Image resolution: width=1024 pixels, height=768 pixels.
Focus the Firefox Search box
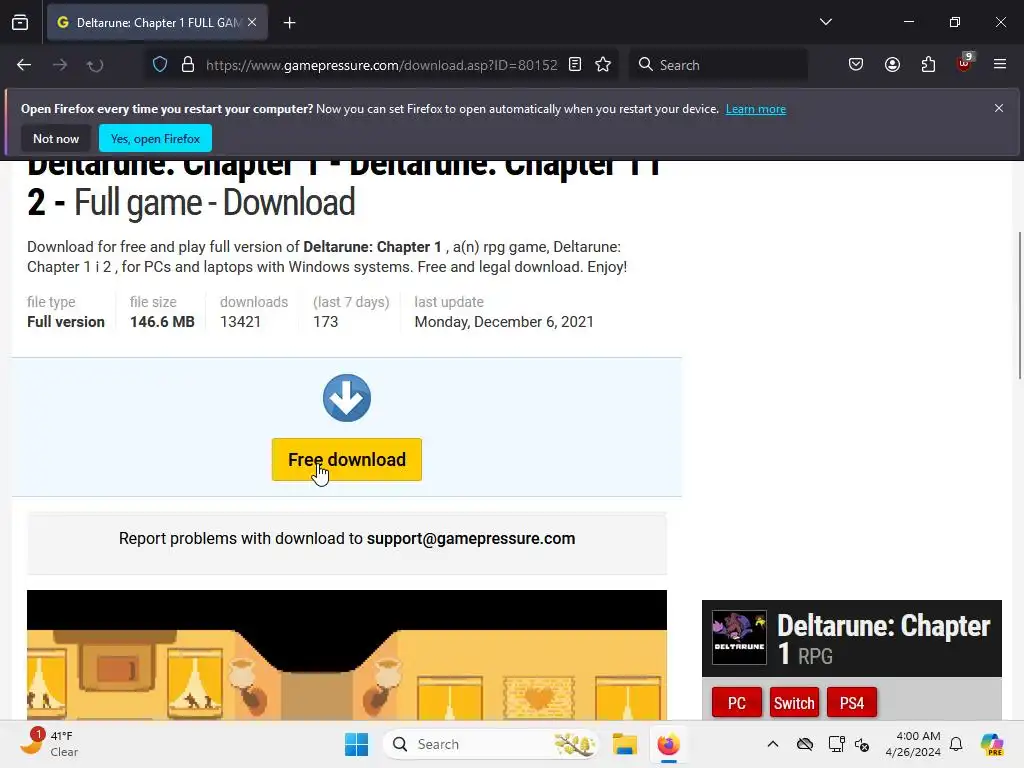[718, 65]
